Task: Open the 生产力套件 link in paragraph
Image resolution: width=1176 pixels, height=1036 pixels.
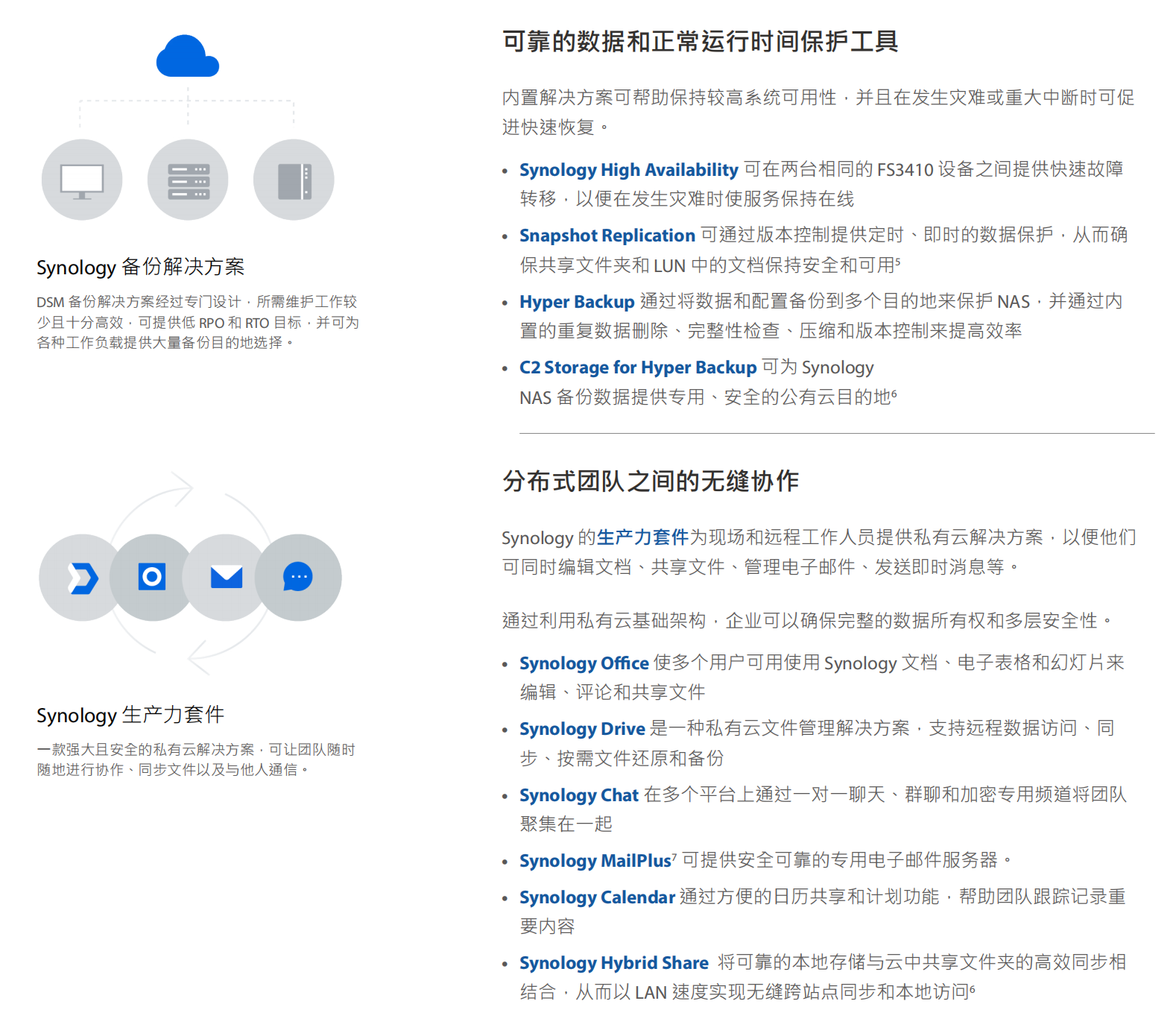Action: click(x=642, y=537)
